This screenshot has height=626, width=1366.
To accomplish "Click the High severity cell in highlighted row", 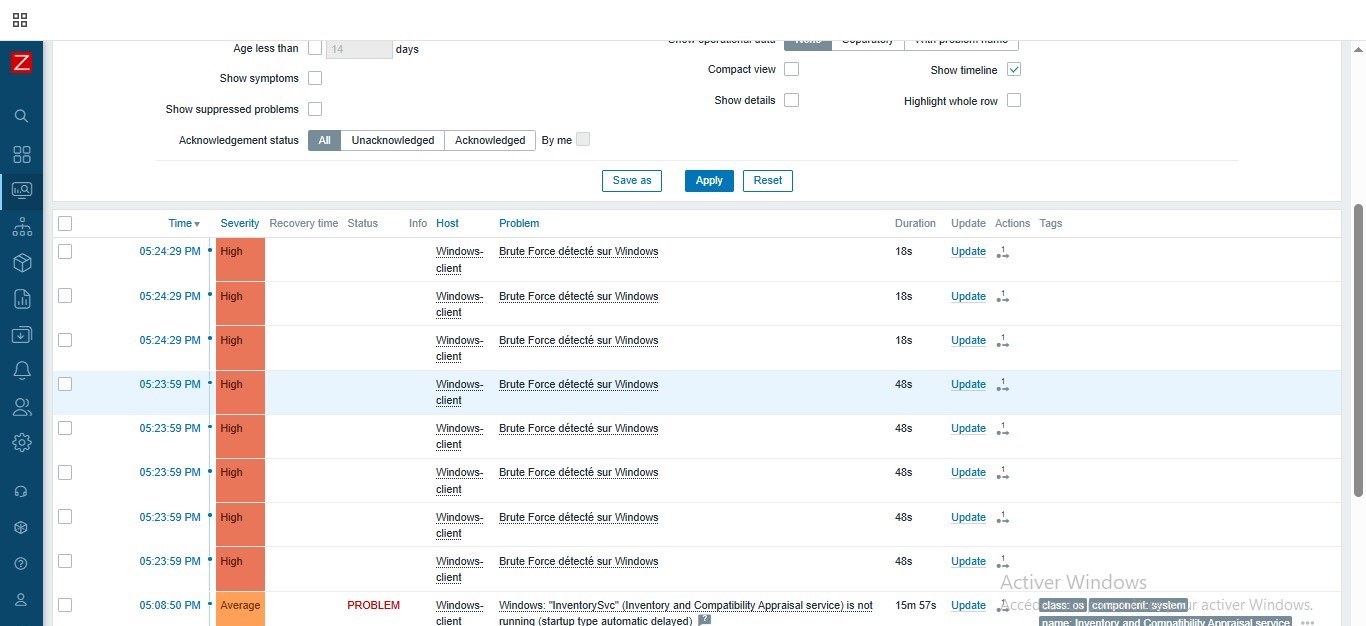I will click(240, 392).
